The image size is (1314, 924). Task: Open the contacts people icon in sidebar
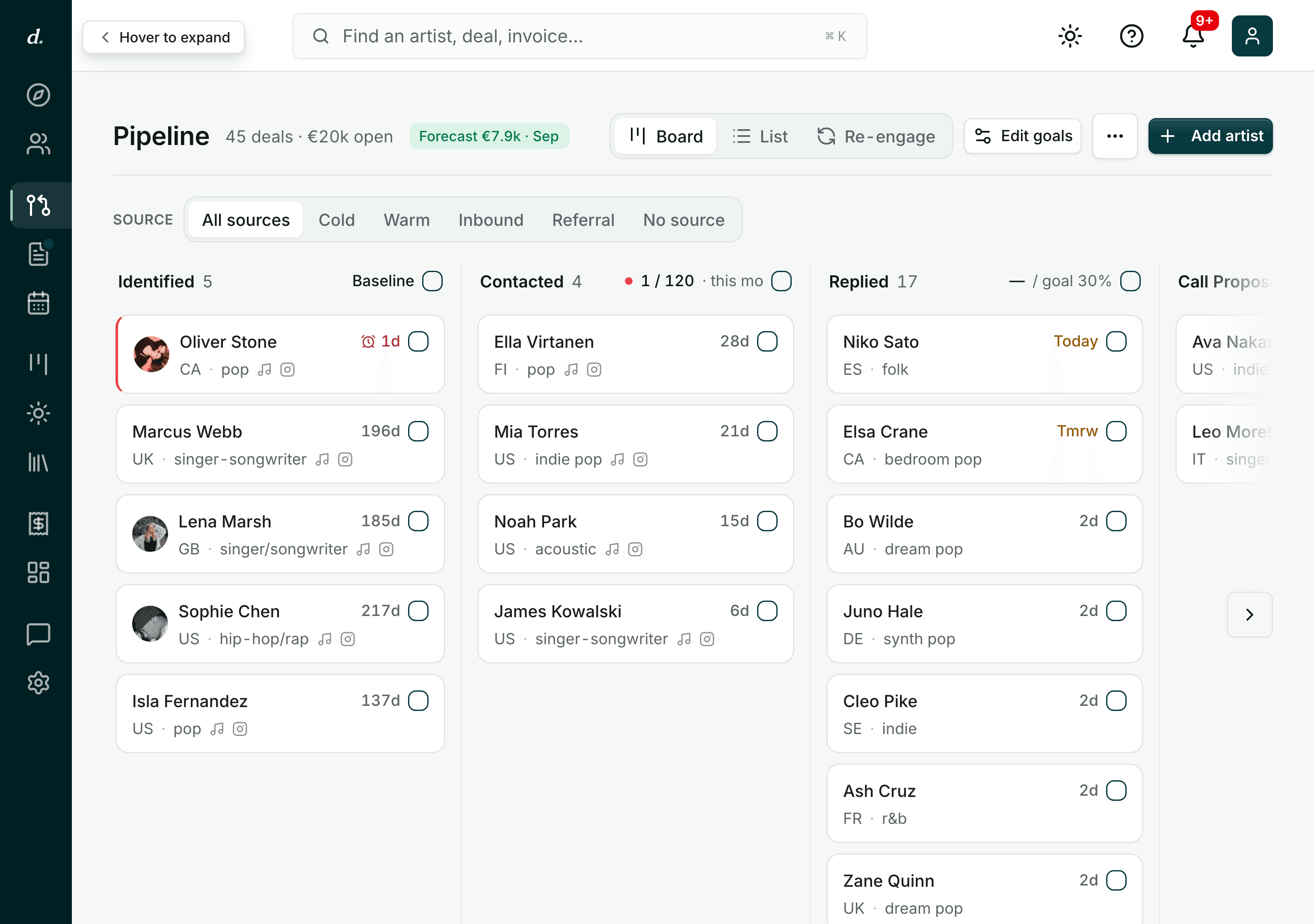pyautogui.click(x=38, y=144)
